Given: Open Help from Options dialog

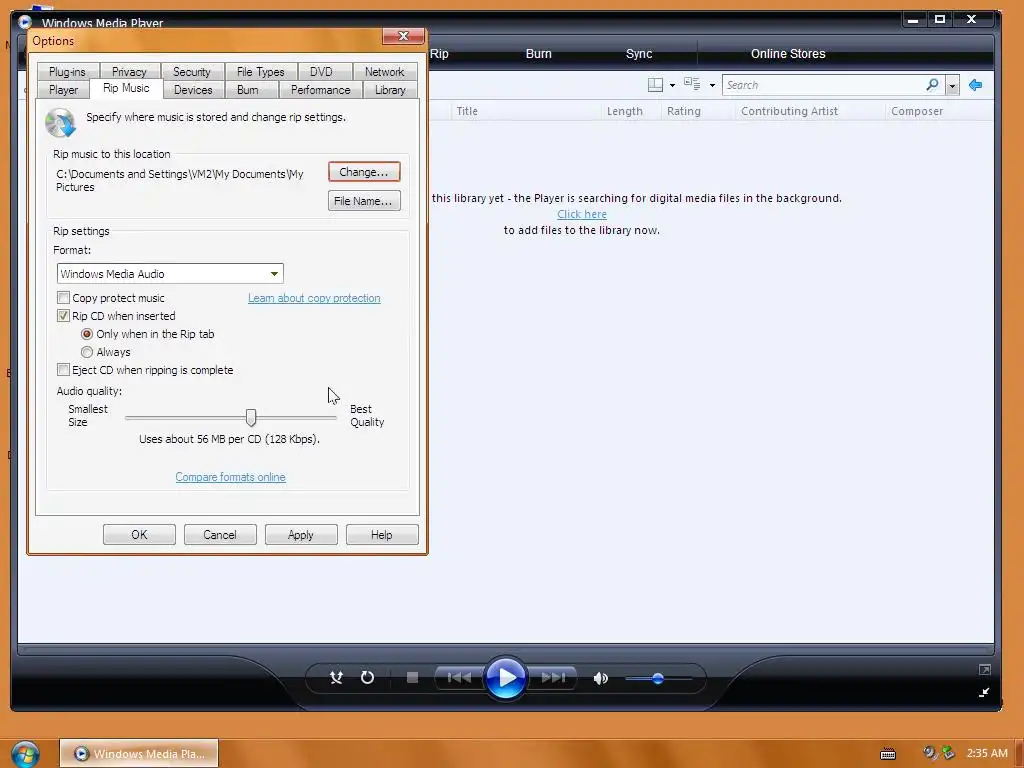Looking at the screenshot, I should [x=382, y=535].
